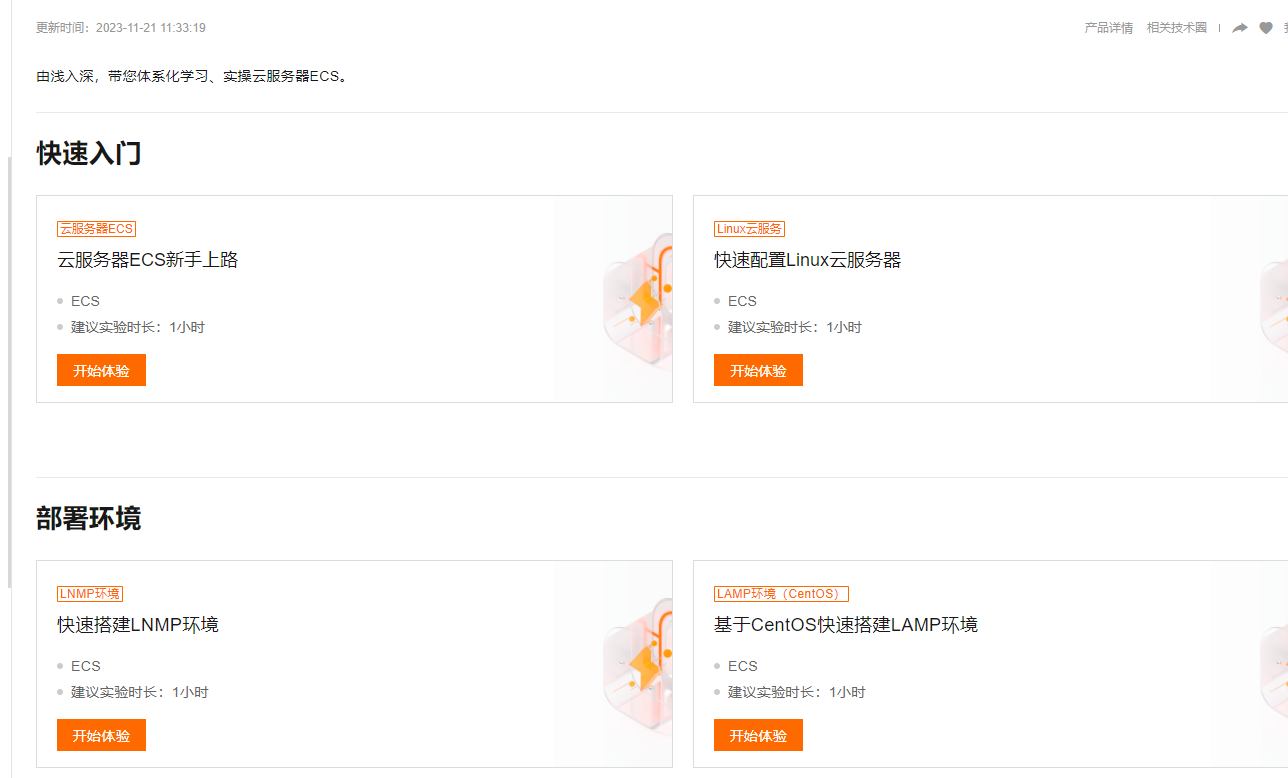The width and height of the screenshot is (1288, 778).
Task: Select the Linux云服务 orange tag
Action: [750, 229]
